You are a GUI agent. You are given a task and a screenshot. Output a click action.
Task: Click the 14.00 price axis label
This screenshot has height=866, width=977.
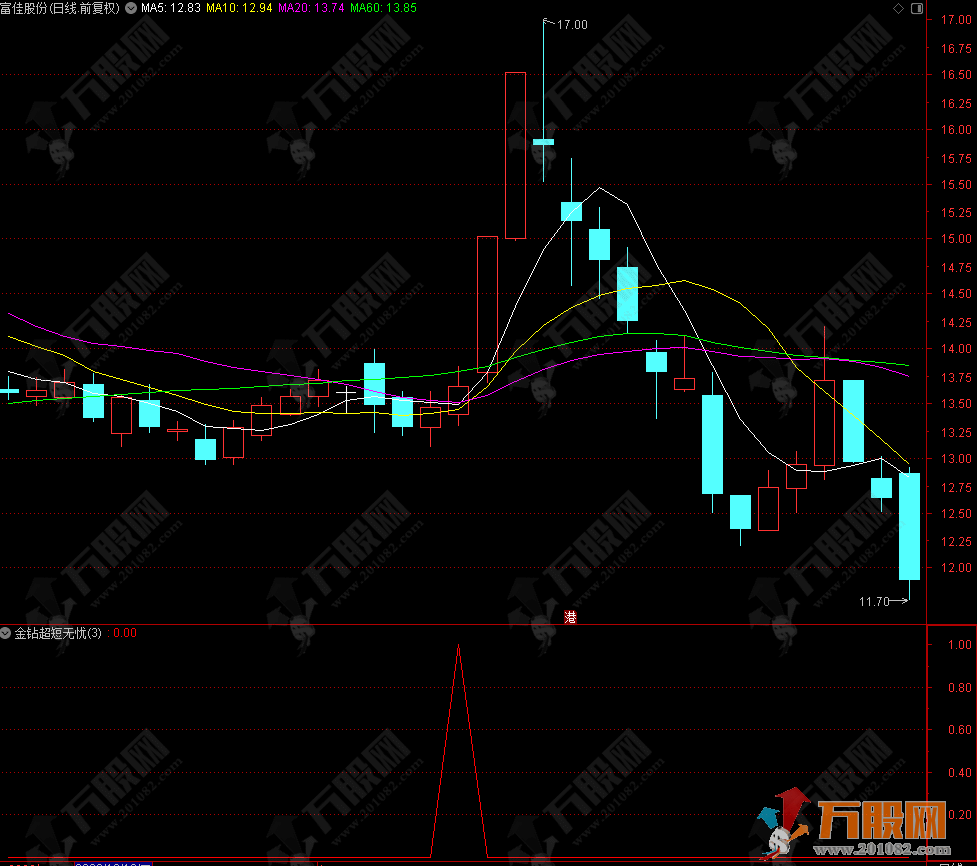pos(953,349)
